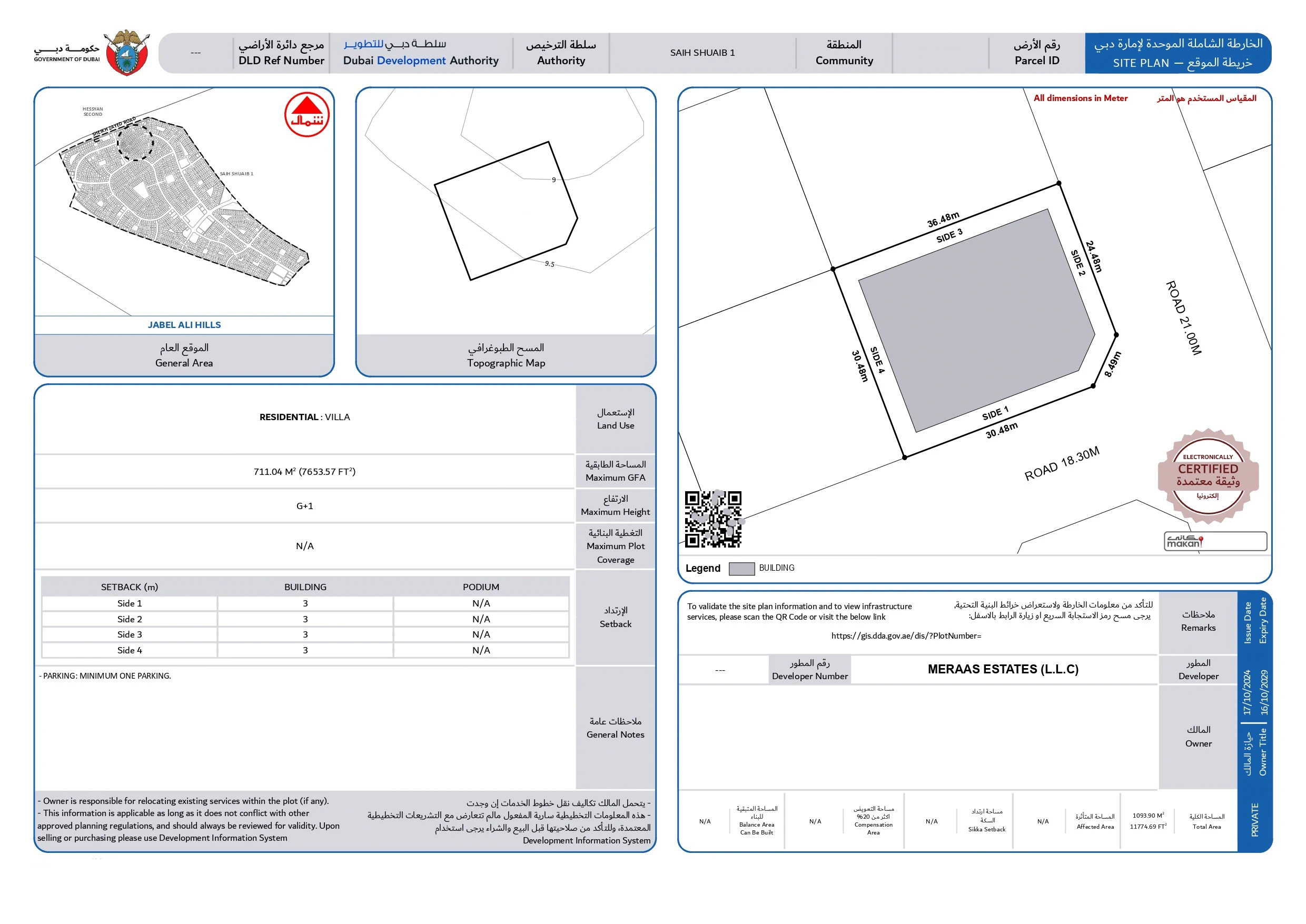
Task: Click the 'ROAD 21.00M' label
Action: (x=1183, y=317)
